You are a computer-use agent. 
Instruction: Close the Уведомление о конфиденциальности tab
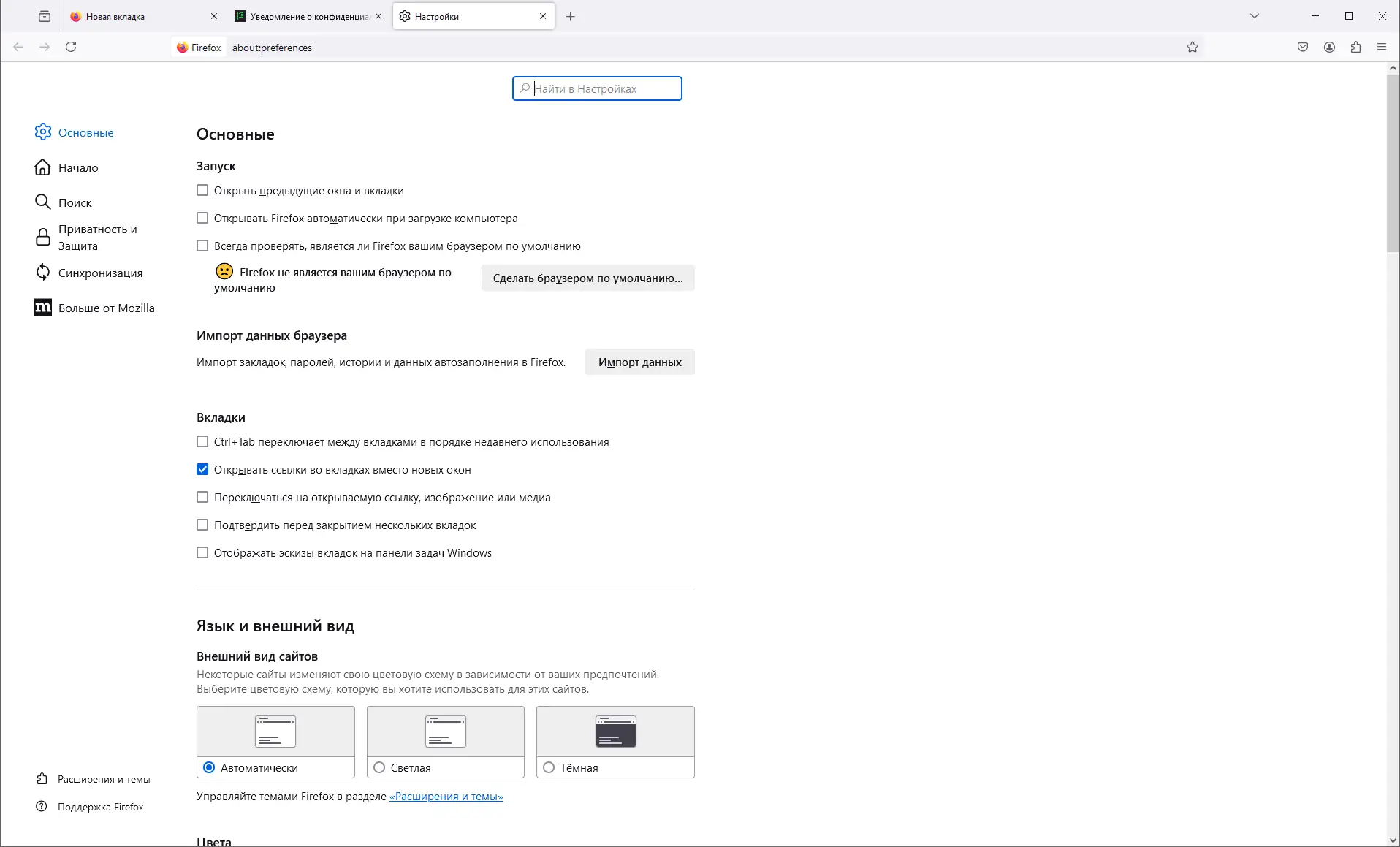pos(378,16)
